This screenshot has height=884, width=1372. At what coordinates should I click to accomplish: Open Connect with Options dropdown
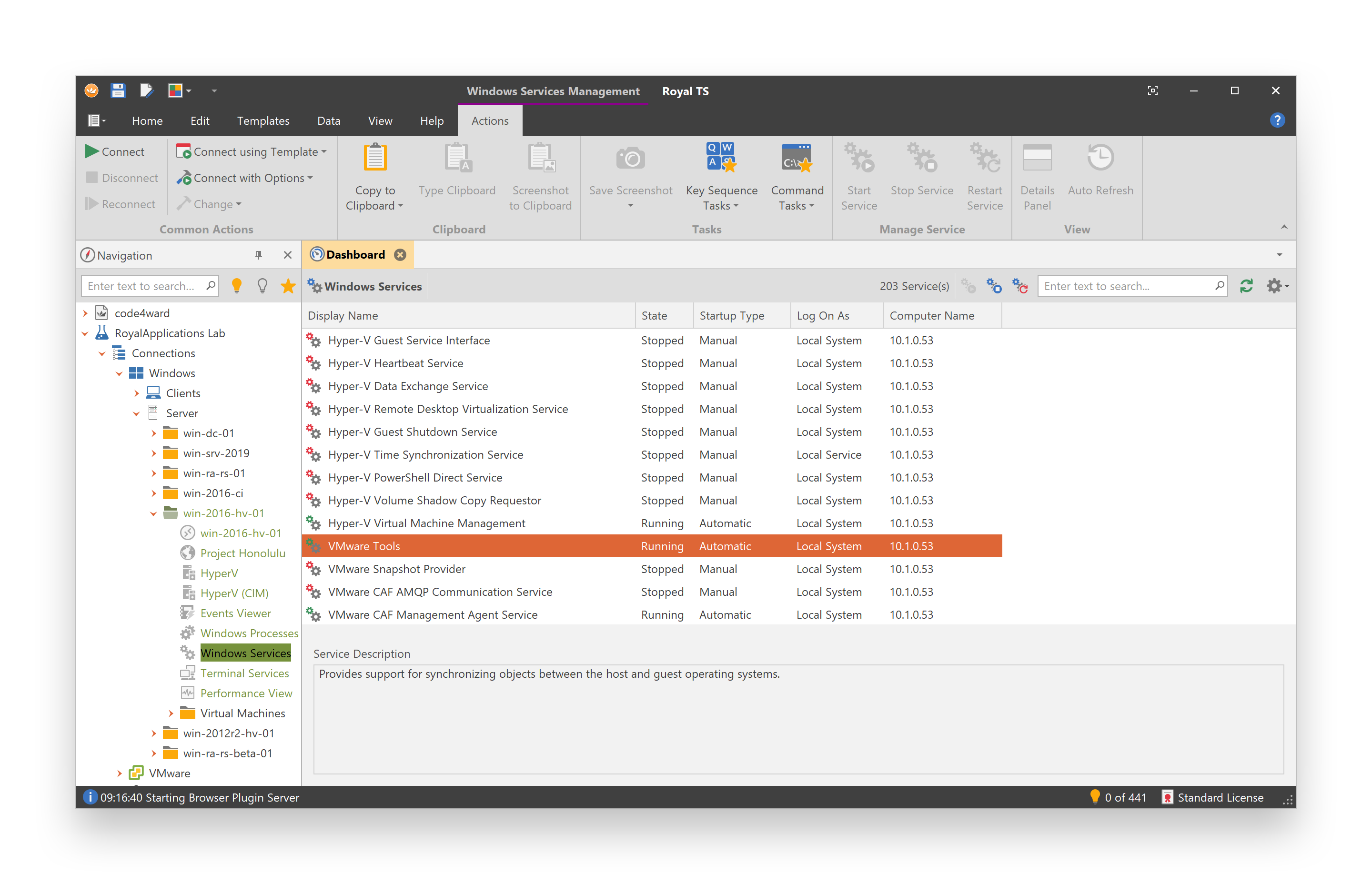(244, 178)
